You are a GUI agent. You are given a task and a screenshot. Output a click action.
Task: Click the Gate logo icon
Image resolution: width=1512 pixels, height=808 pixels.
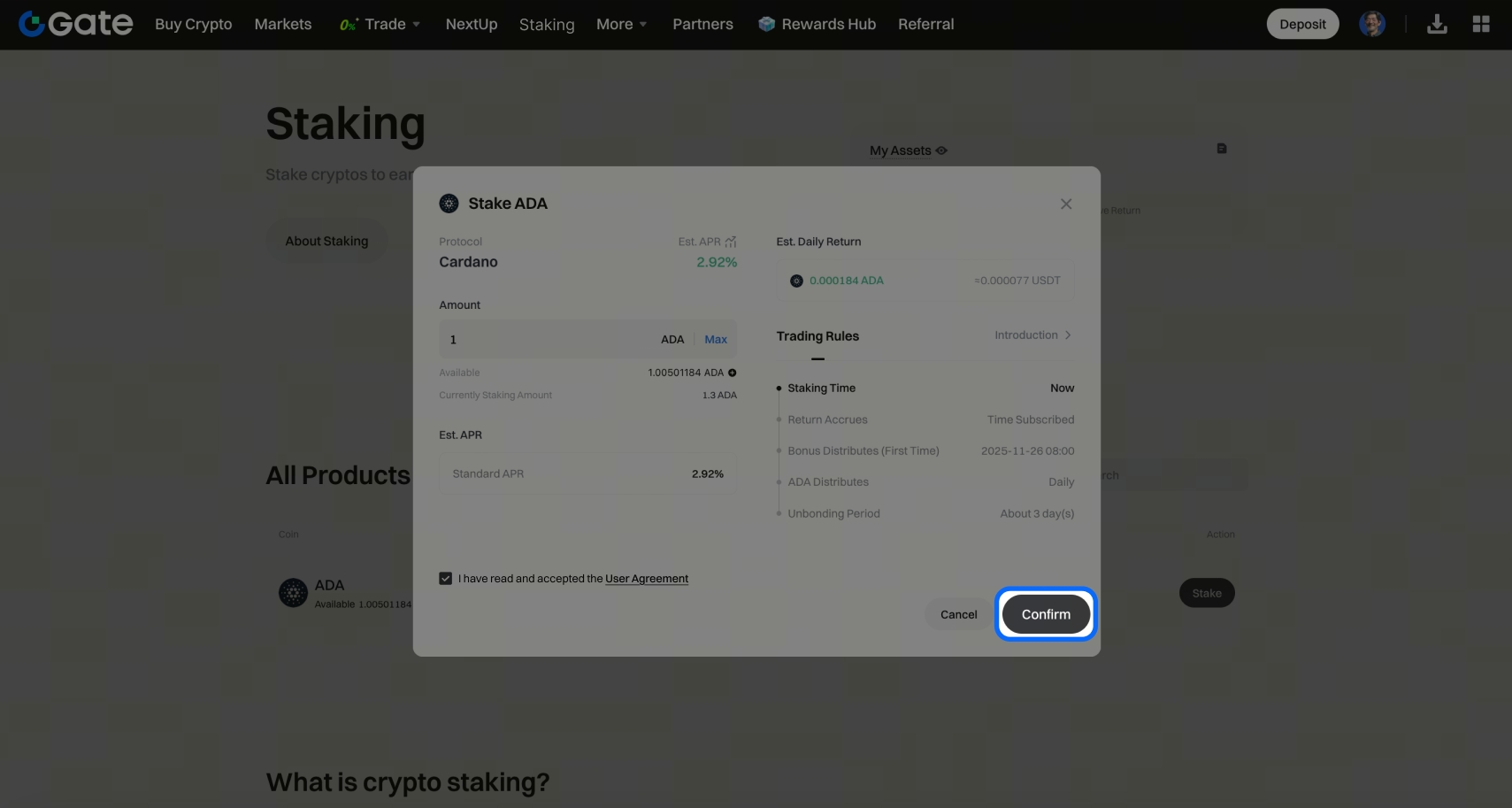tap(32, 24)
